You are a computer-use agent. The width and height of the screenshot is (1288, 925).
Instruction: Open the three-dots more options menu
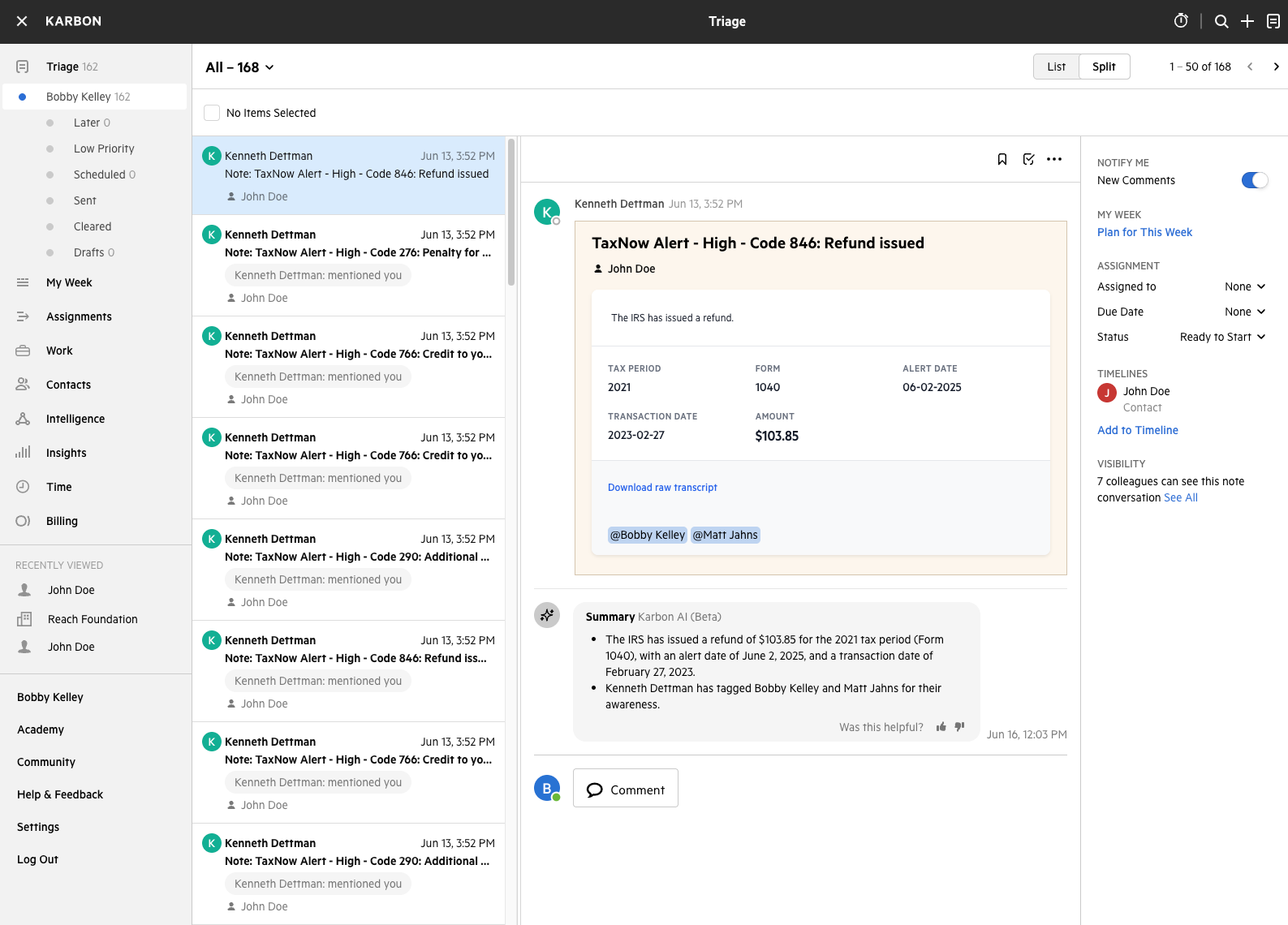(1054, 159)
